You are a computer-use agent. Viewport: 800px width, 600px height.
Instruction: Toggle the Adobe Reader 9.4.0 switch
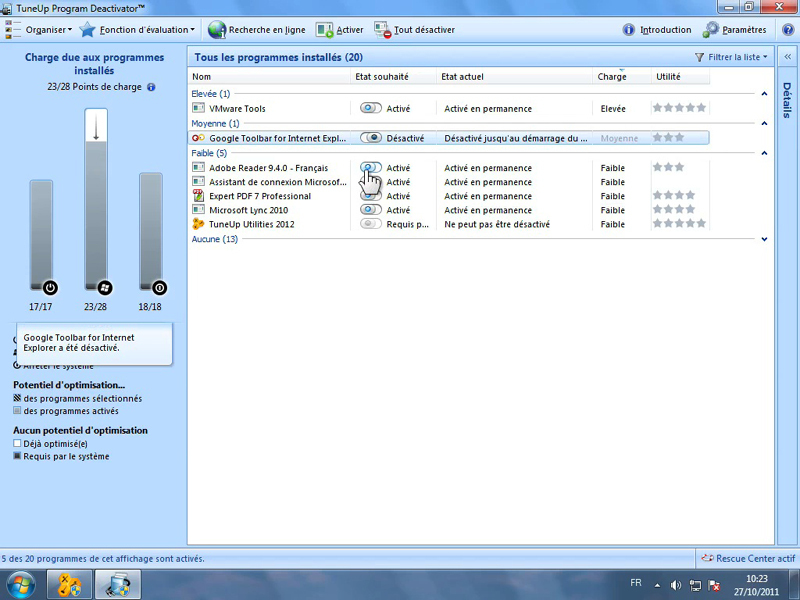click(370, 167)
